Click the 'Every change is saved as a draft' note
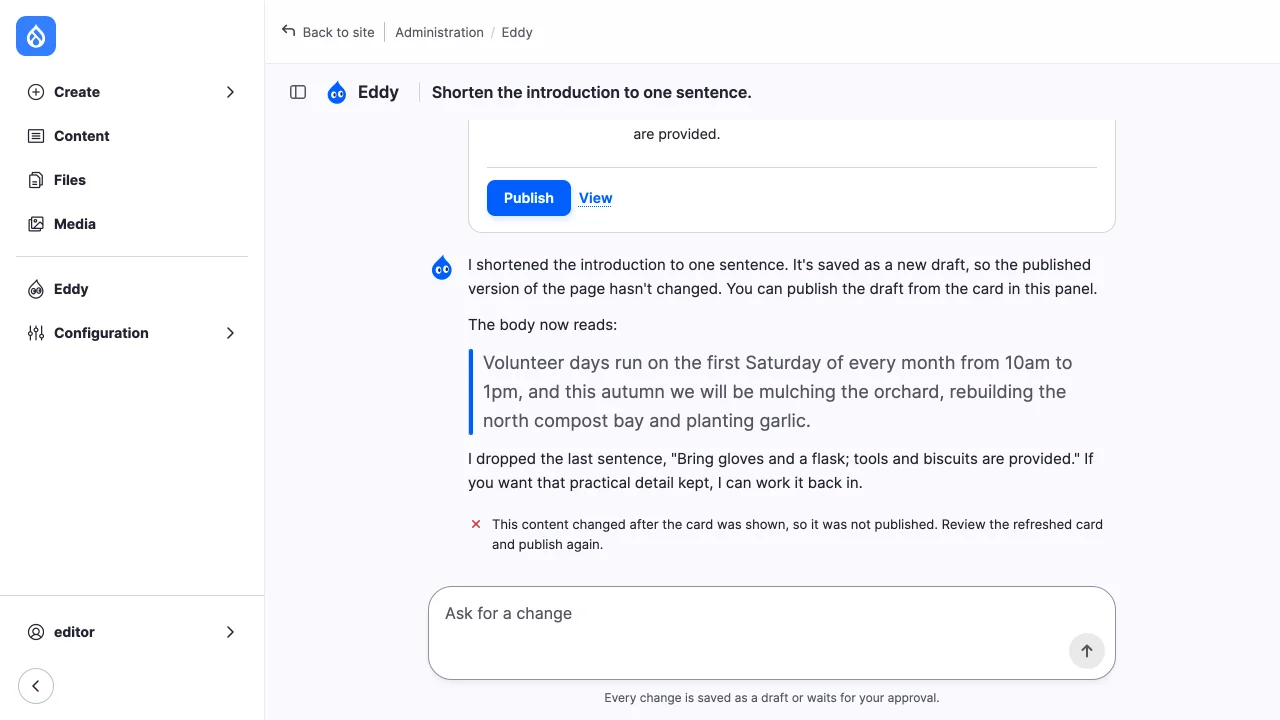 [x=772, y=698]
